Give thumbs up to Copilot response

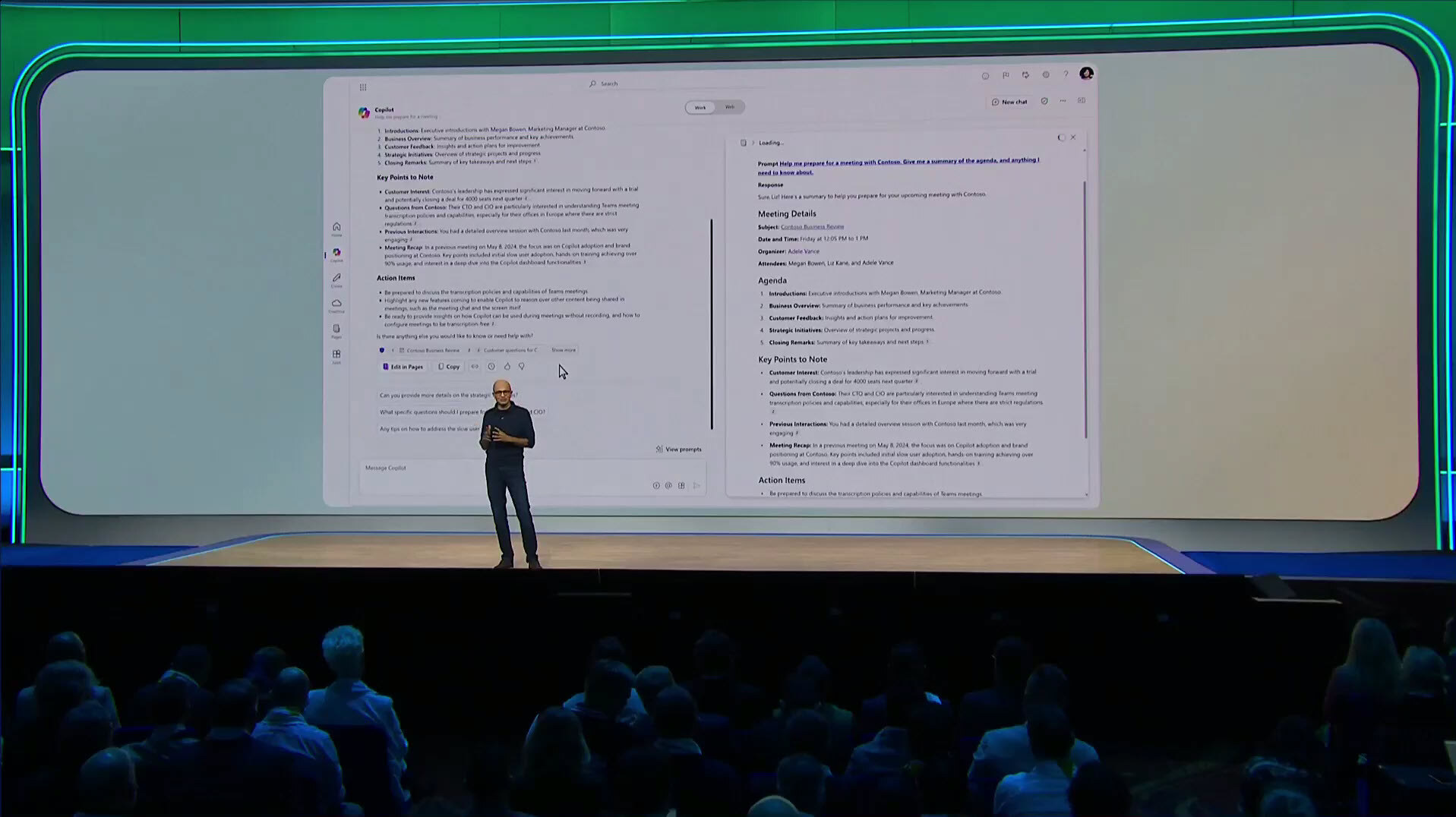pyautogui.click(x=507, y=367)
